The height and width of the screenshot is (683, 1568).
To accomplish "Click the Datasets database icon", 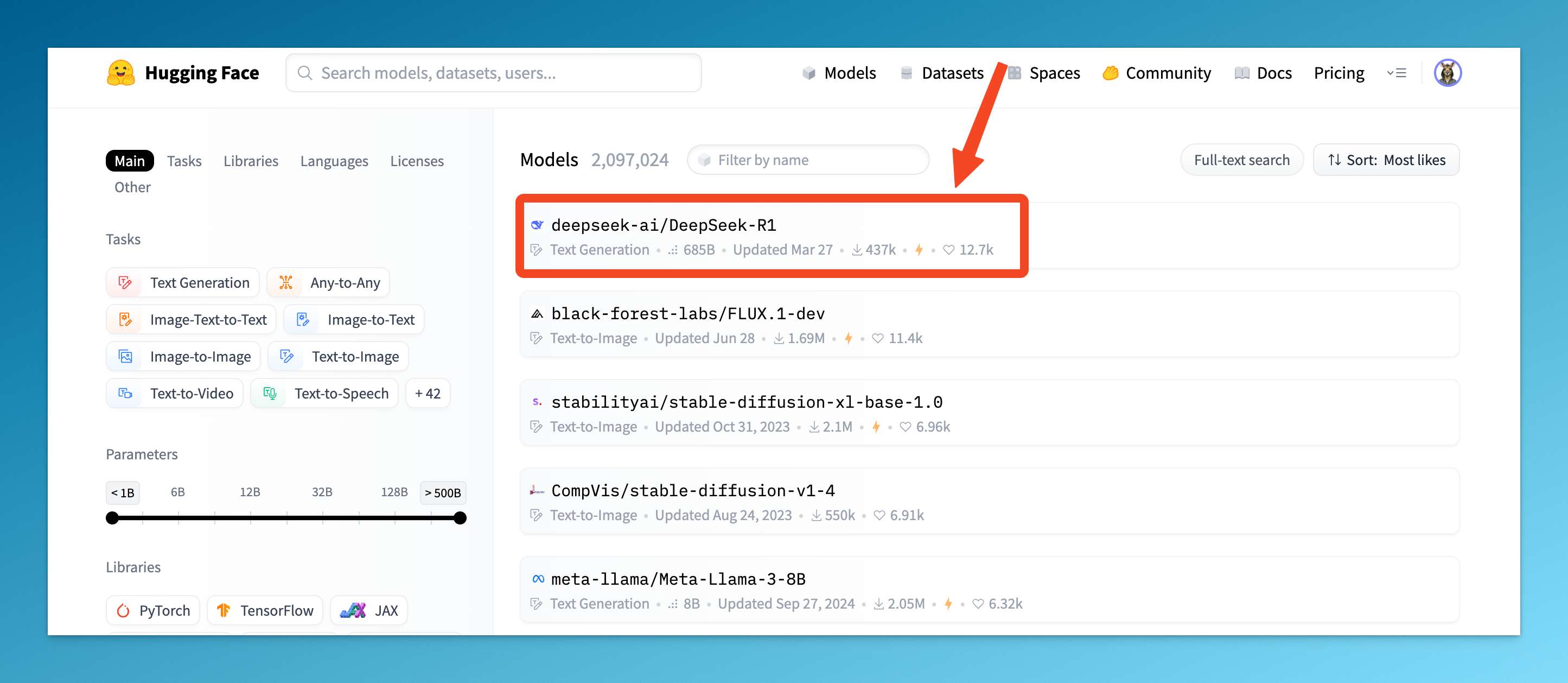I will pyautogui.click(x=907, y=73).
